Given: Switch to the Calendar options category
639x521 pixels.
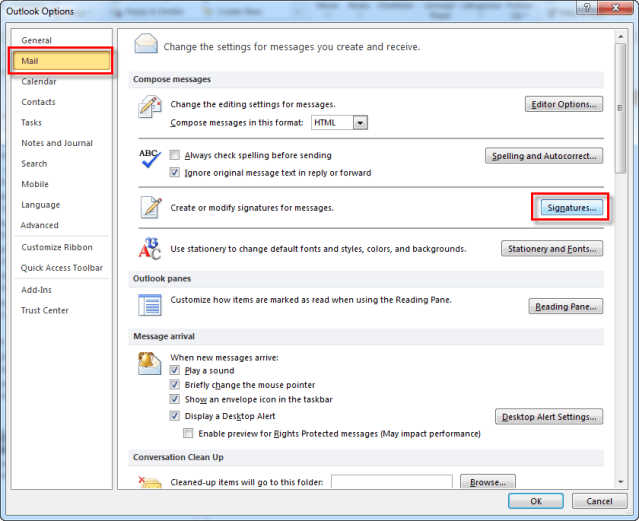Looking at the screenshot, I should tap(39, 81).
